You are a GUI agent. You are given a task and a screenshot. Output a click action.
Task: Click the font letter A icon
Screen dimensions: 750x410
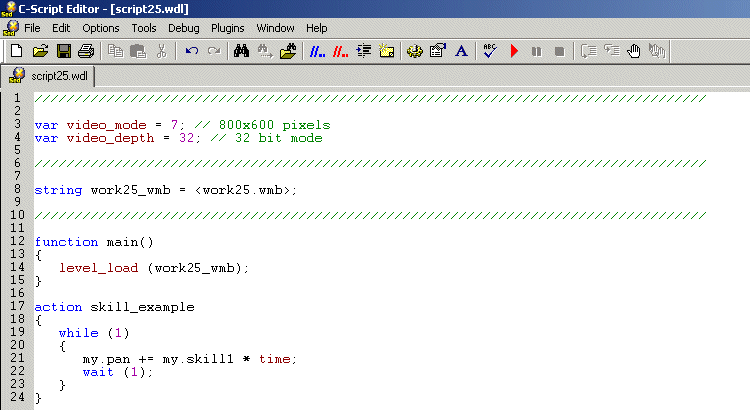coord(461,50)
